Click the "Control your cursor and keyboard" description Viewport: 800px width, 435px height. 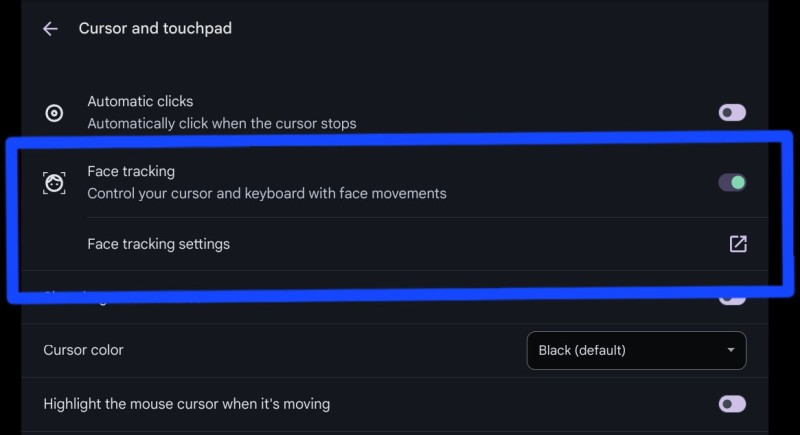tap(267, 193)
